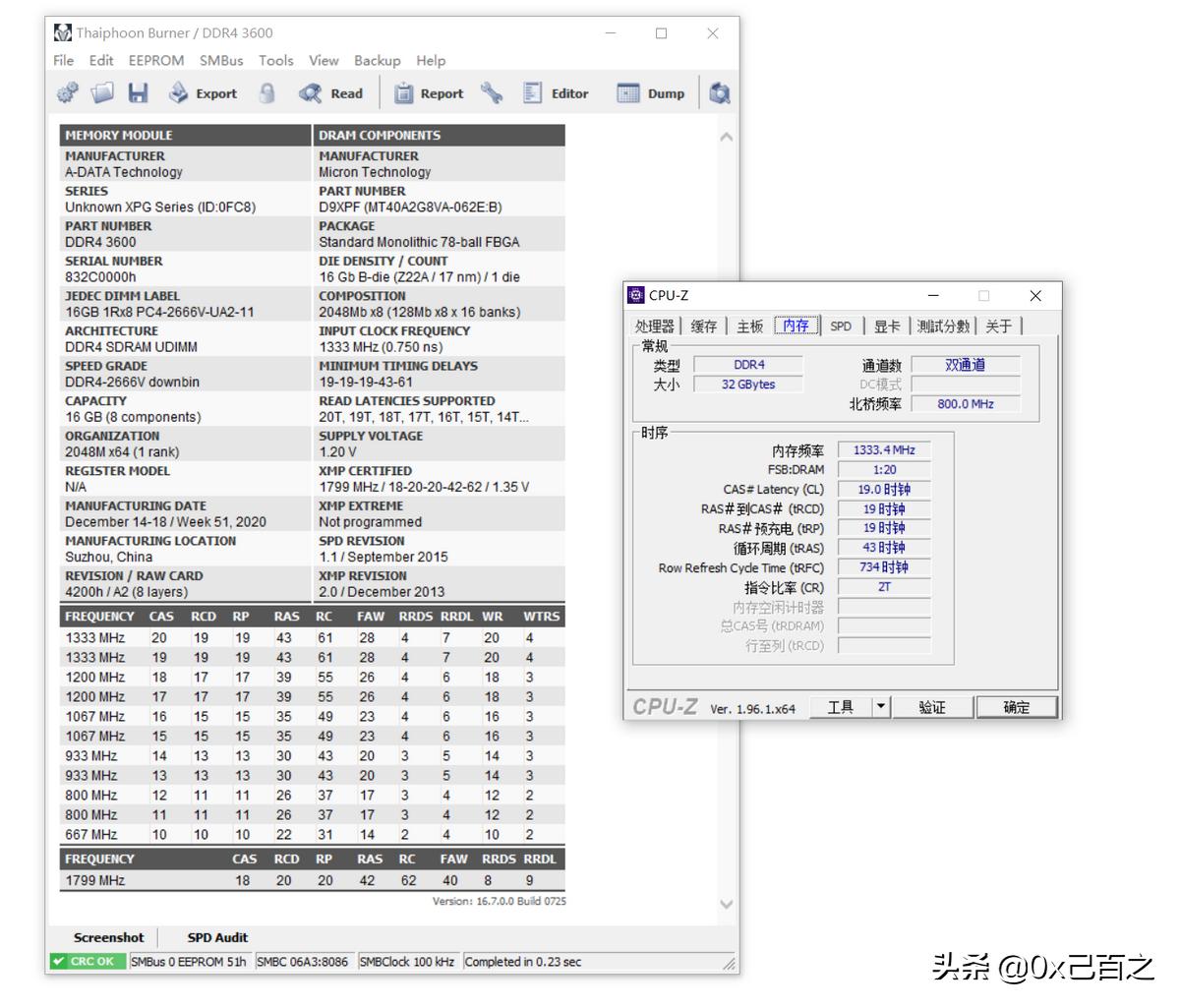The width and height of the screenshot is (1180, 1008).
Task: Click the Export toolbar button
Action: (x=203, y=93)
